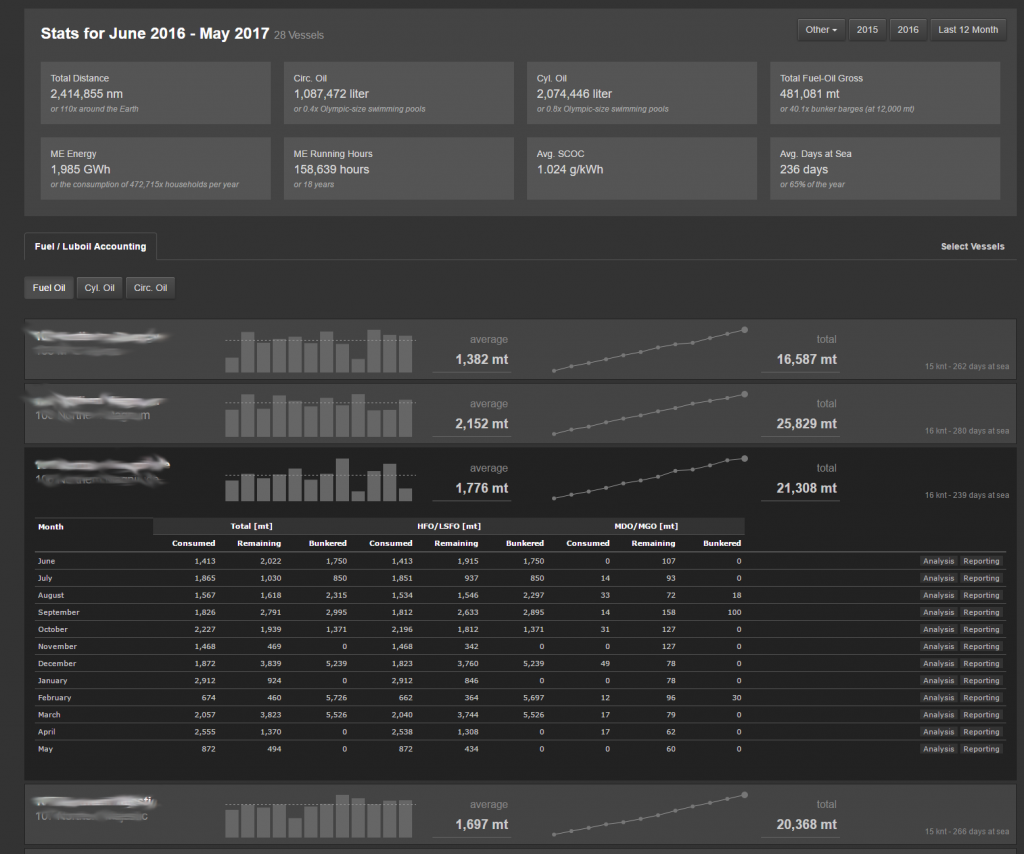
Task: Show stats for Last 12 Month
Action: point(967,30)
